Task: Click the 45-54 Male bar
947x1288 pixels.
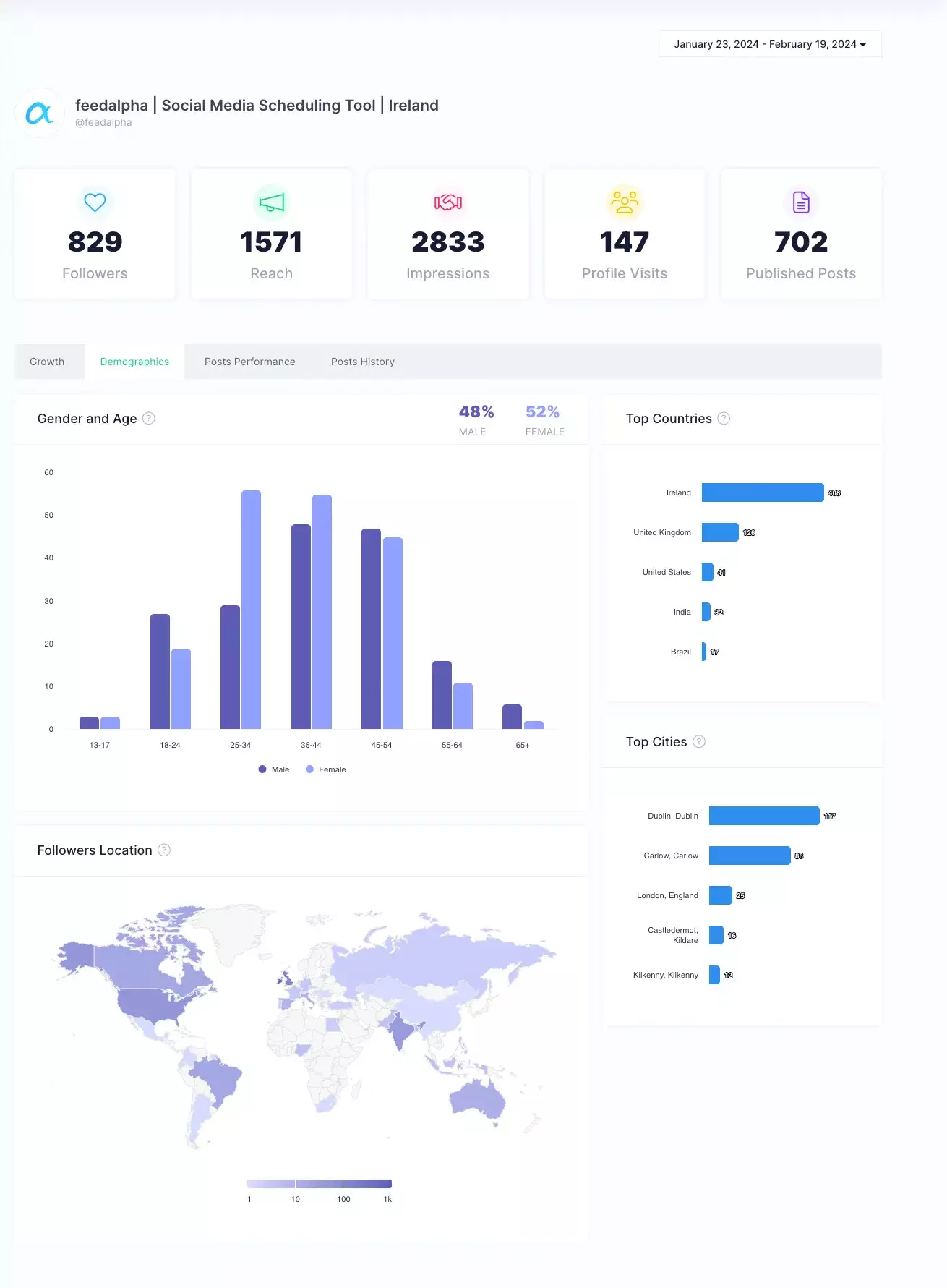Action: pyautogui.click(x=371, y=628)
